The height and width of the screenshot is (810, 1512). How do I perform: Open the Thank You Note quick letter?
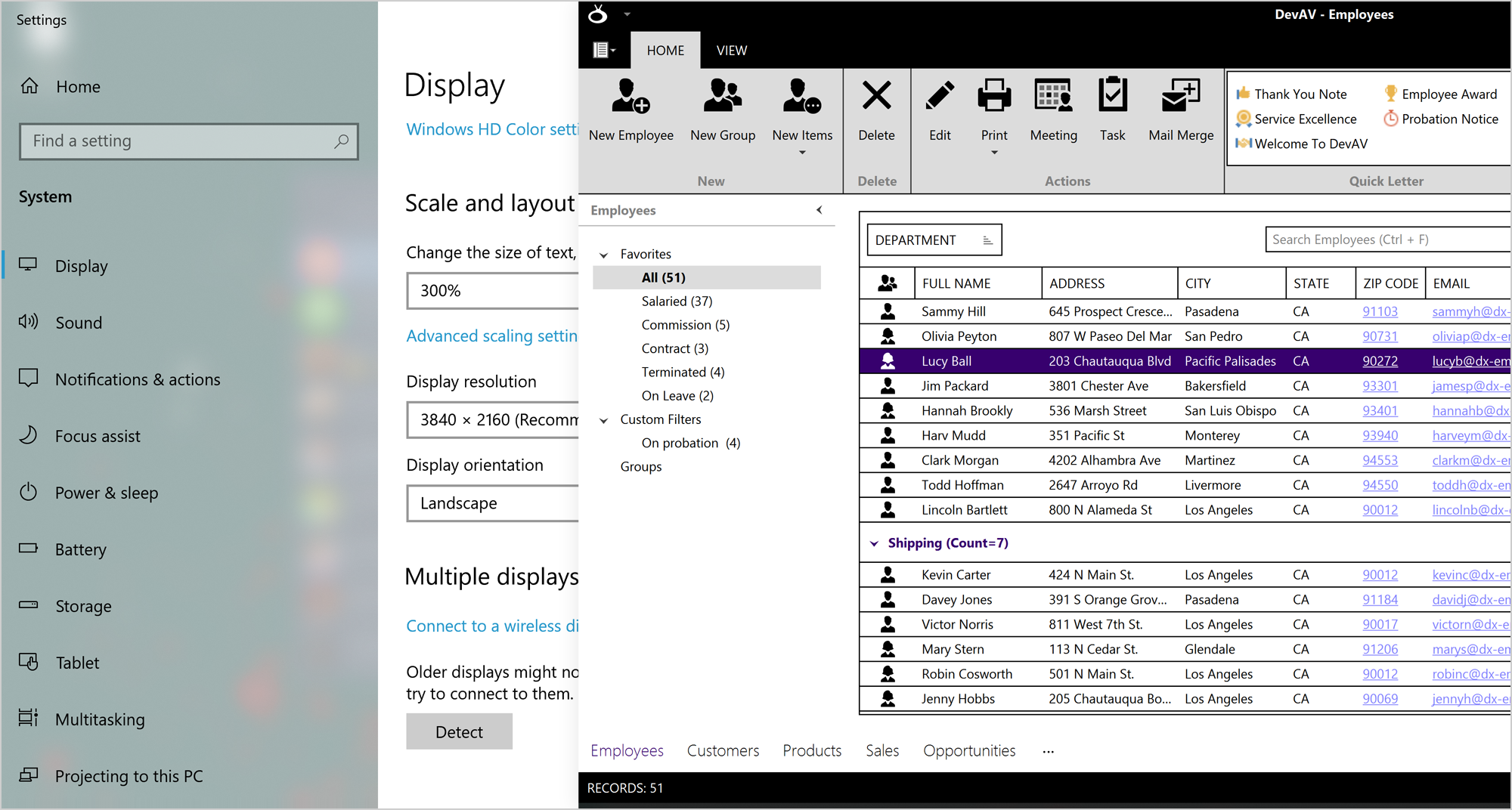[x=1300, y=94]
